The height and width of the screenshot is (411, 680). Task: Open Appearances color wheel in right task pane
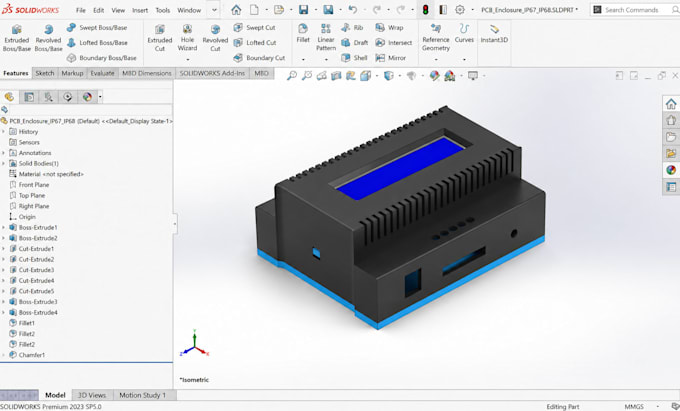click(x=671, y=170)
